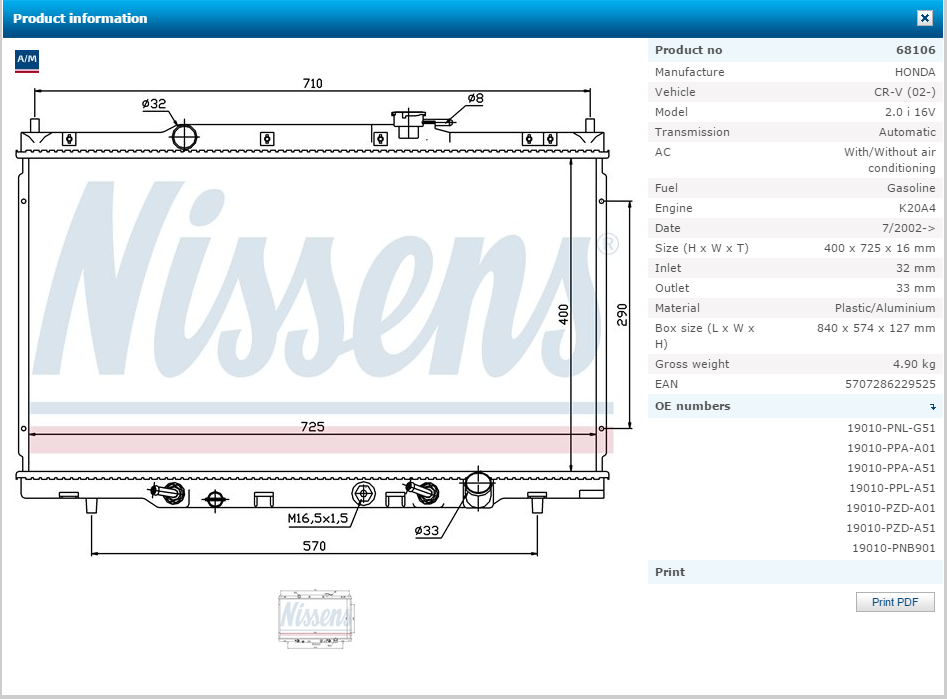Select the radiator drawing thumbnail
This screenshot has height=699, width=947.
click(x=316, y=619)
